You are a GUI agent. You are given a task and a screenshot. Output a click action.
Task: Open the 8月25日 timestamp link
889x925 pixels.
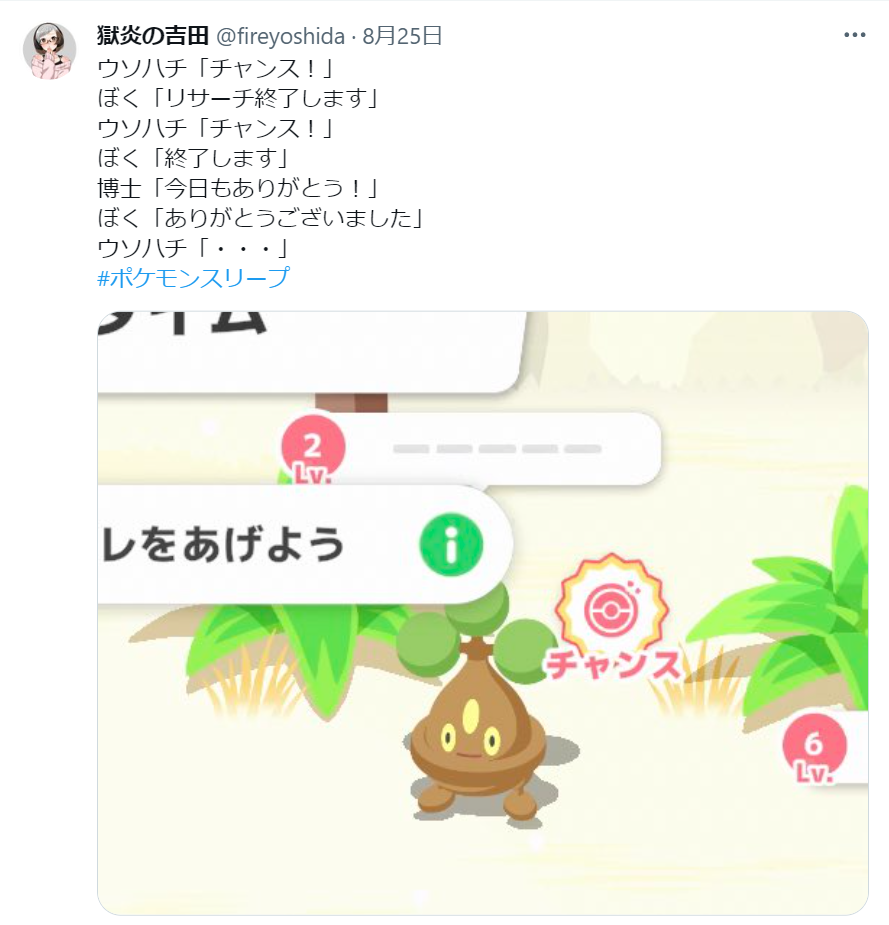click(402, 37)
